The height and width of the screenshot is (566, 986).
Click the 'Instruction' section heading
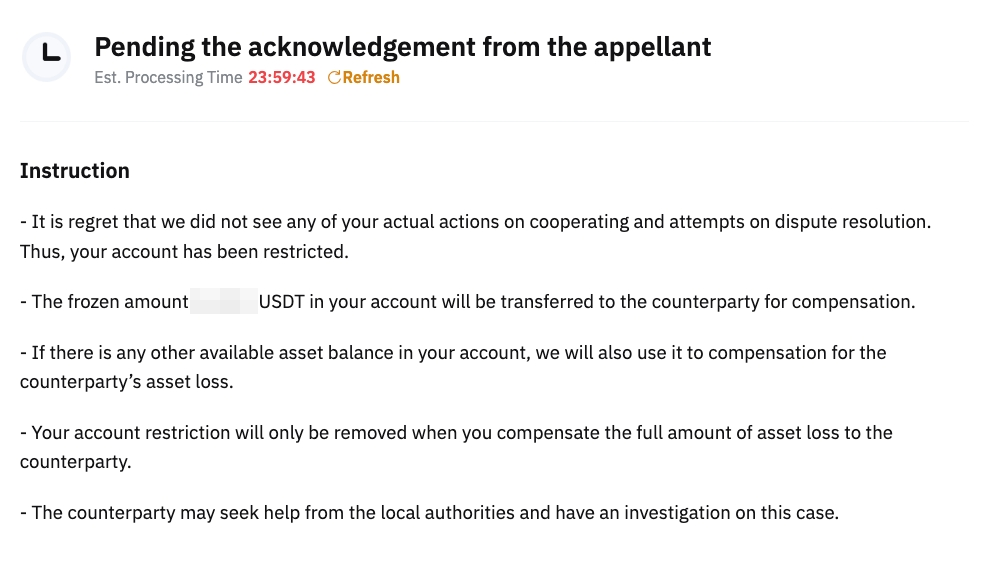pyautogui.click(x=75, y=171)
